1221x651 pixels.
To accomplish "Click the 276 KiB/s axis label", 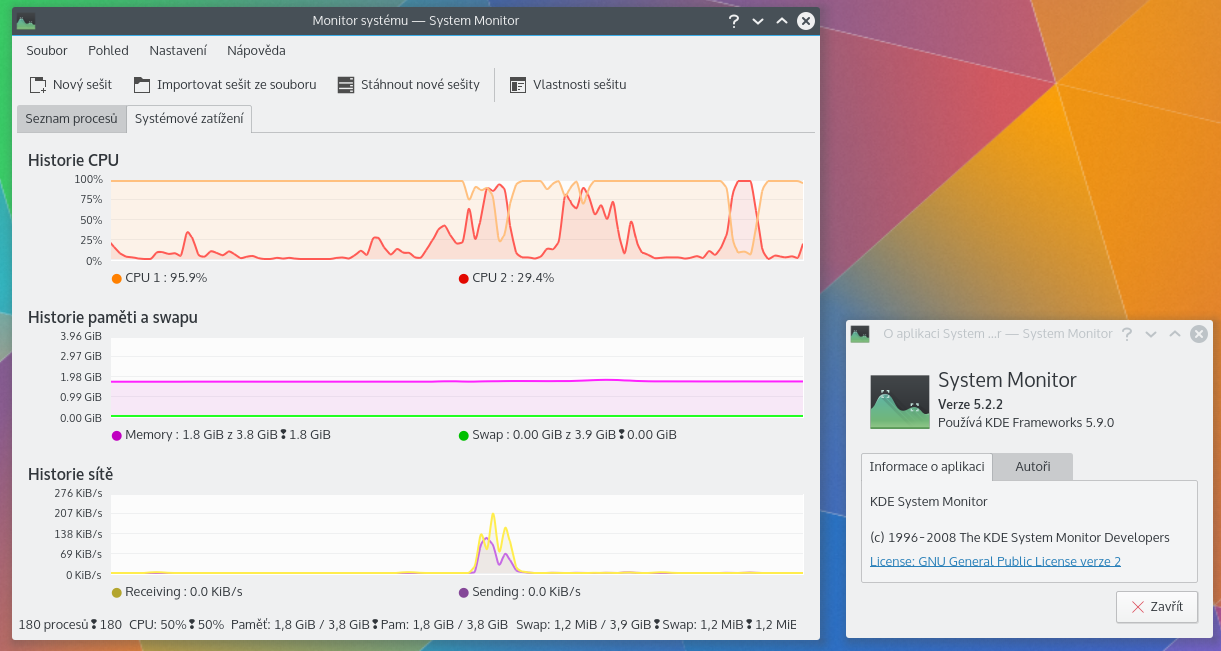I will tap(79, 494).
